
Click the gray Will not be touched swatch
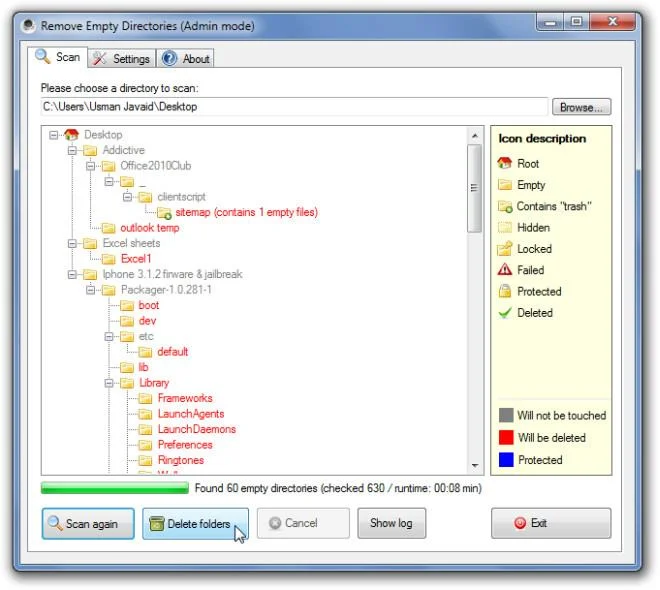(x=506, y=415)
